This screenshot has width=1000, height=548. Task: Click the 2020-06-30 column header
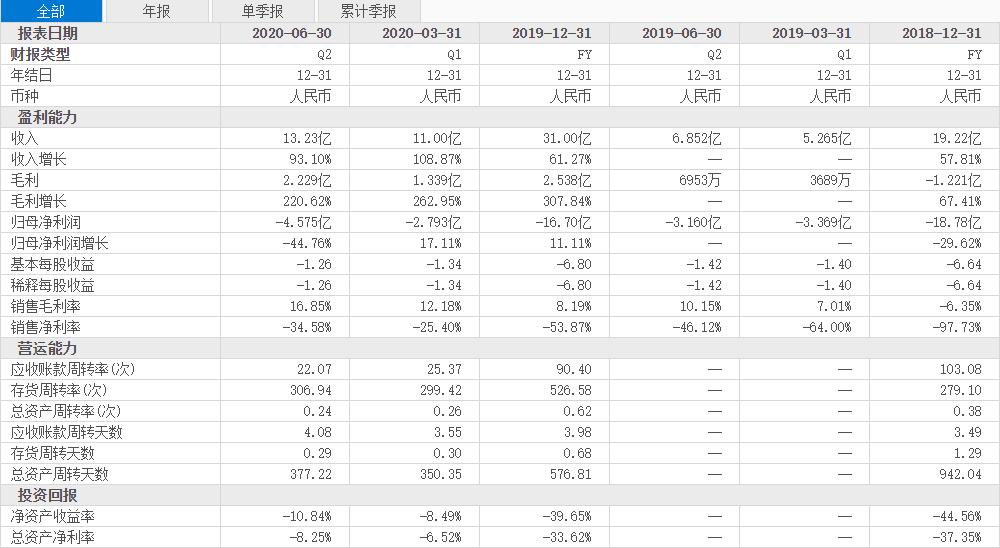pyautogui.click(x=292, y=33)
